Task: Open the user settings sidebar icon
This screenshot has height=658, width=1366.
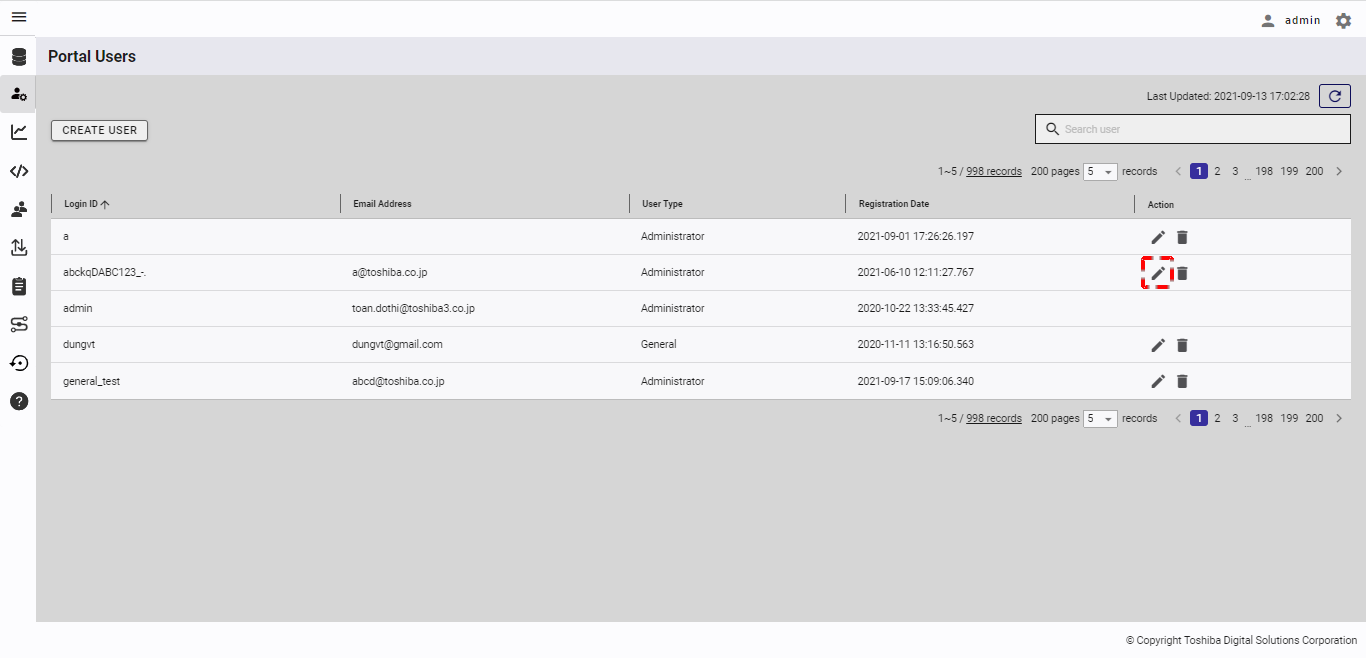Action: coord(18,94)
